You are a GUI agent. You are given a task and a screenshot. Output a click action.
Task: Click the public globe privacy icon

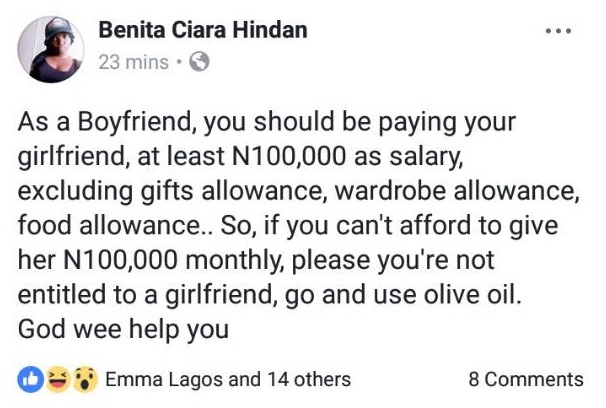pyautogui.click(x=198, y=62)
